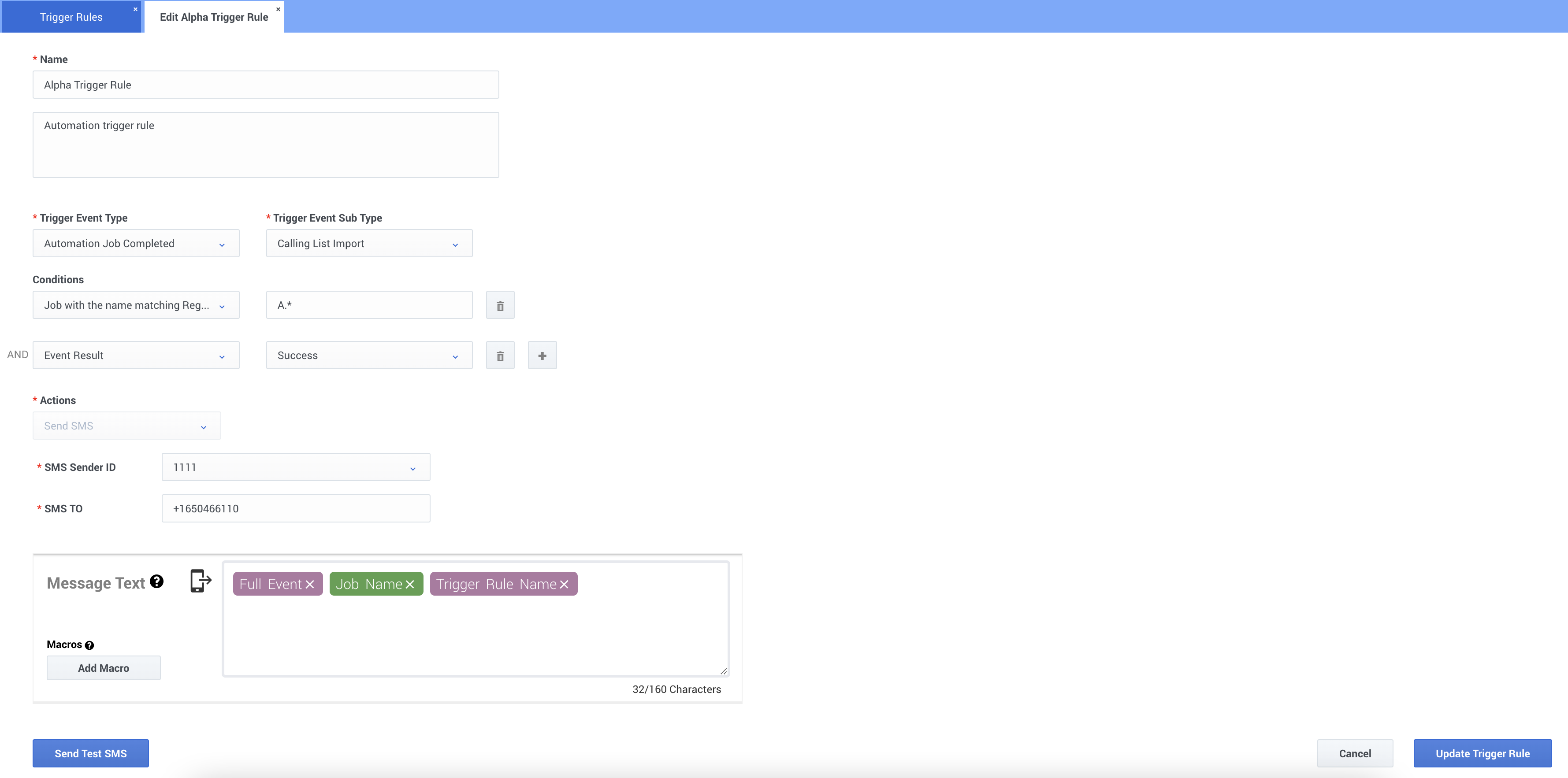The image size is (1568, 778).
Task: Expand the SMS Sender ID dropdown
Action: point(296,467)
